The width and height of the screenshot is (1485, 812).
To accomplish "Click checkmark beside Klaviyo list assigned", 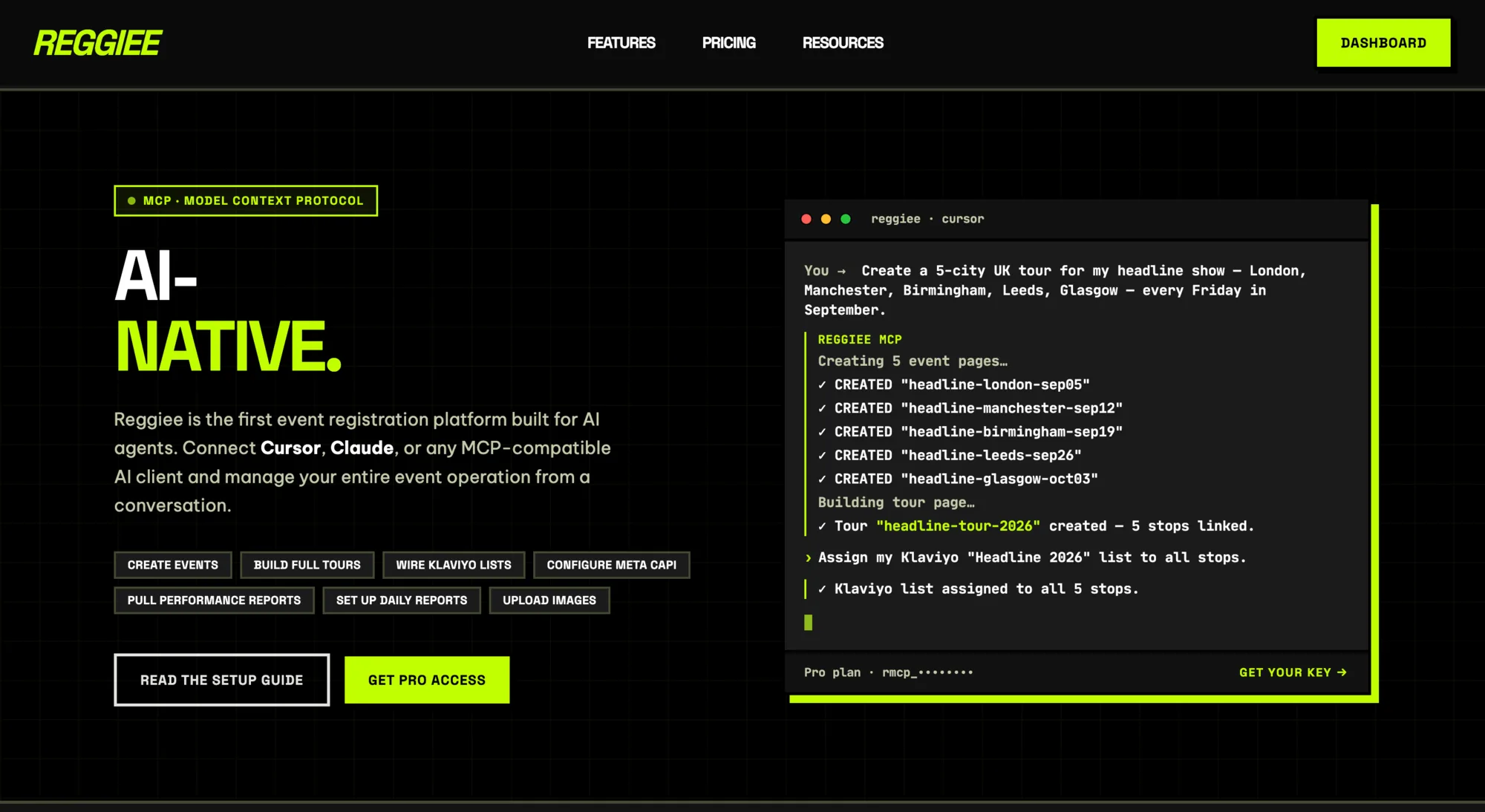I will coord(822,589).
